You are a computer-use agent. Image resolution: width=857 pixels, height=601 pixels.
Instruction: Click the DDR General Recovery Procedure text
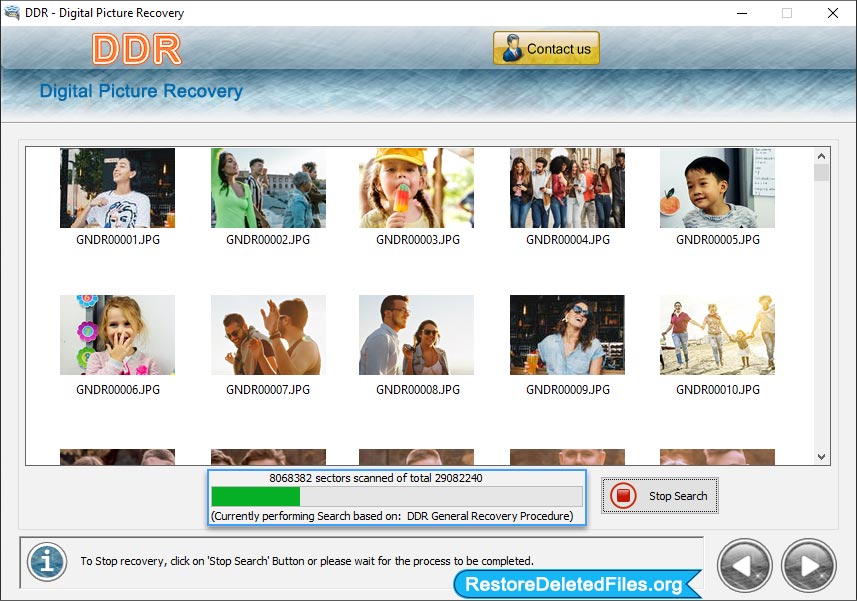coord(490,516)
